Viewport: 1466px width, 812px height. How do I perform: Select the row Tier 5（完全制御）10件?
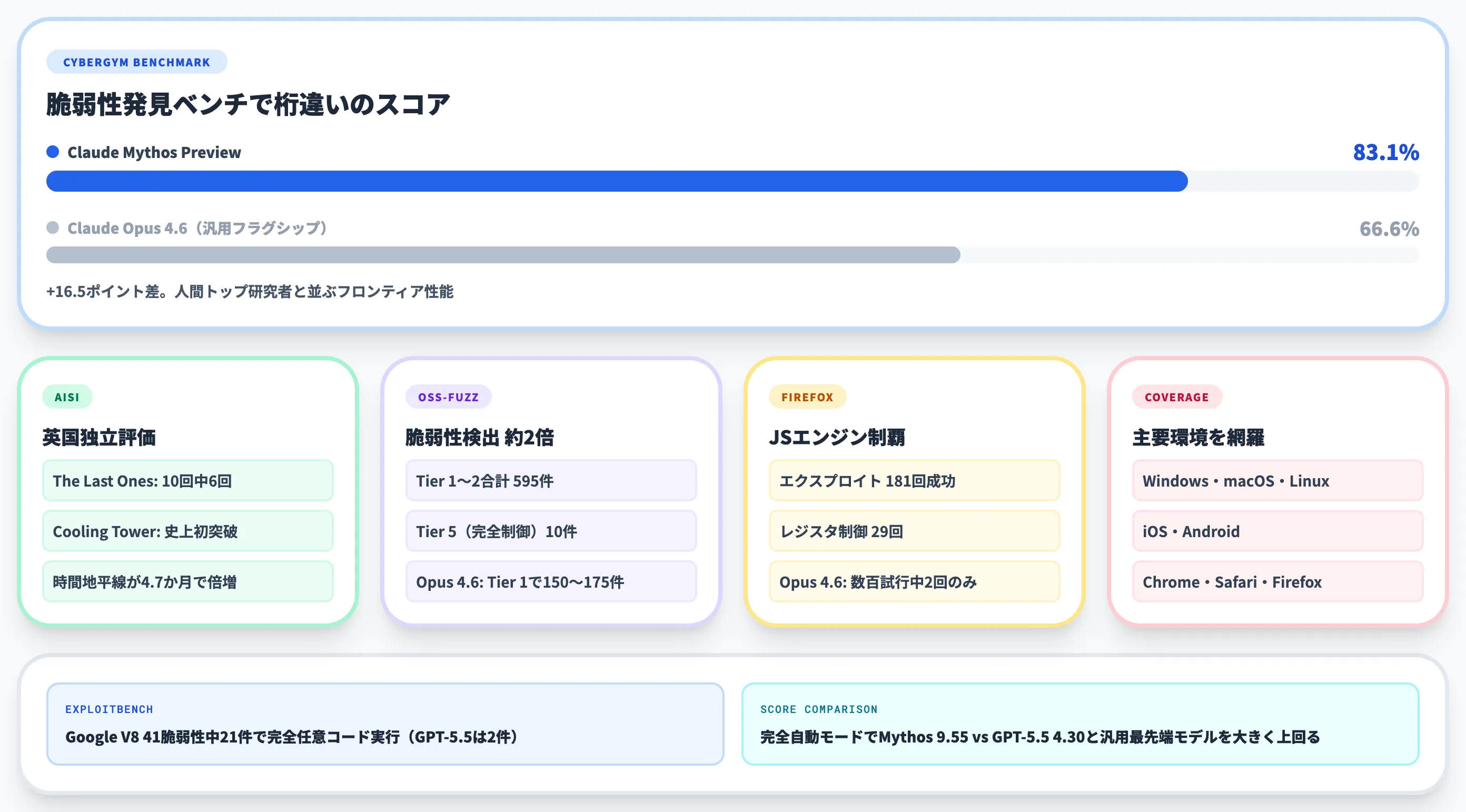click(551, 531)
